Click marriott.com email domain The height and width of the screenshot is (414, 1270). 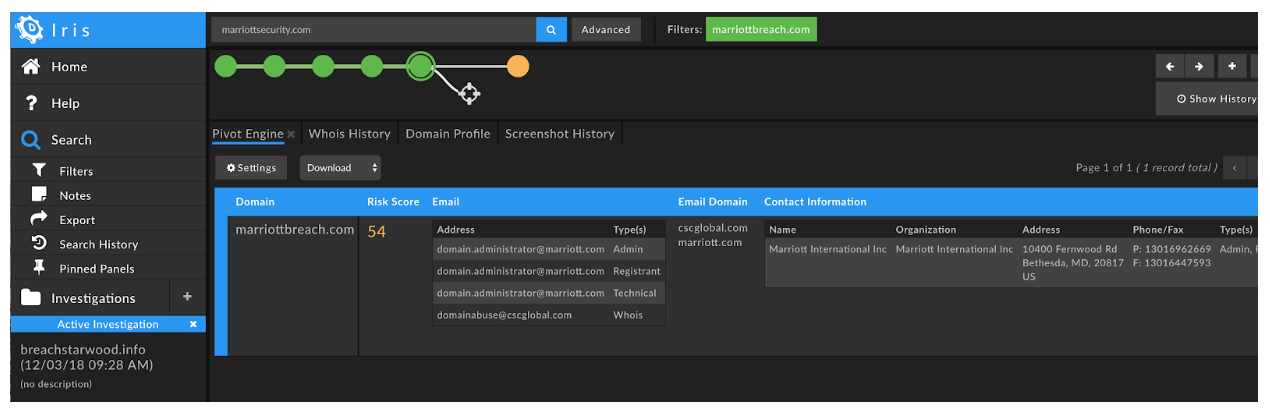710,242
